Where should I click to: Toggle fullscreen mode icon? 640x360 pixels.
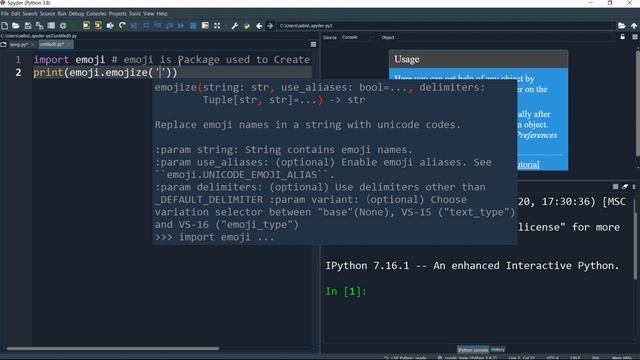217,26
